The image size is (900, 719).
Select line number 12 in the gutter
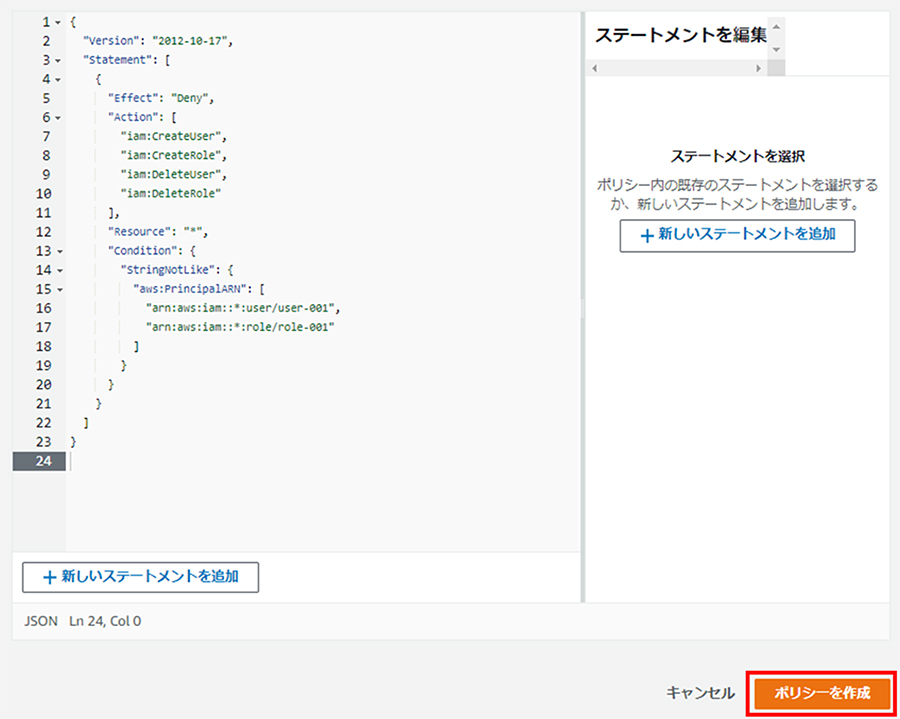click(x=44, y=232)
